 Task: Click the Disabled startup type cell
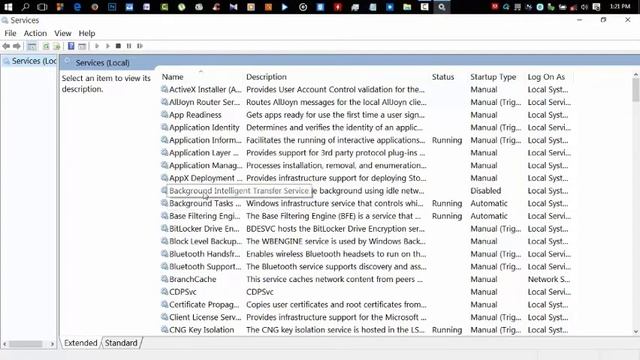(485, 191)
